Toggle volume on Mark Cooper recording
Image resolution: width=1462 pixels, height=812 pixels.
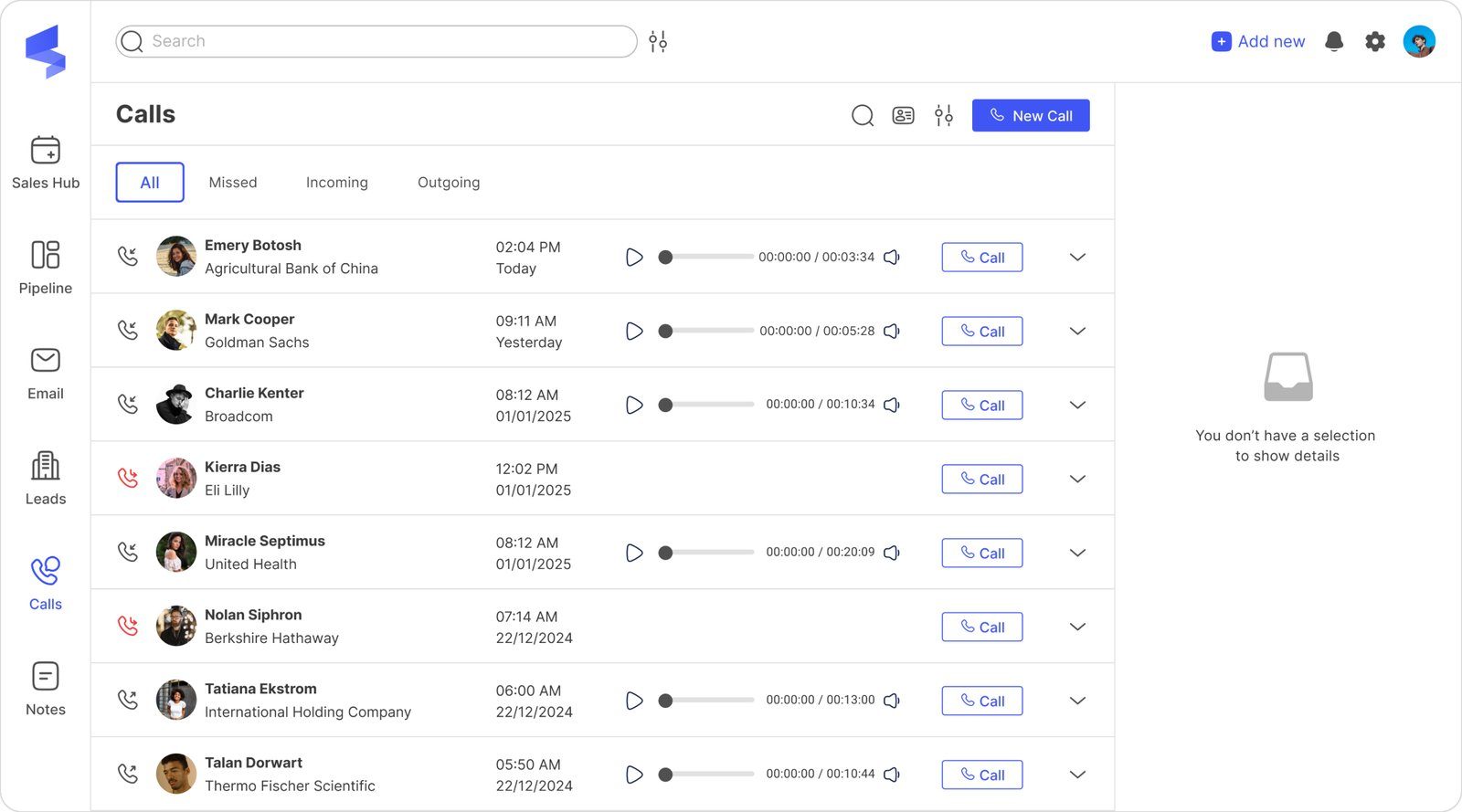(x=892, y=332)
